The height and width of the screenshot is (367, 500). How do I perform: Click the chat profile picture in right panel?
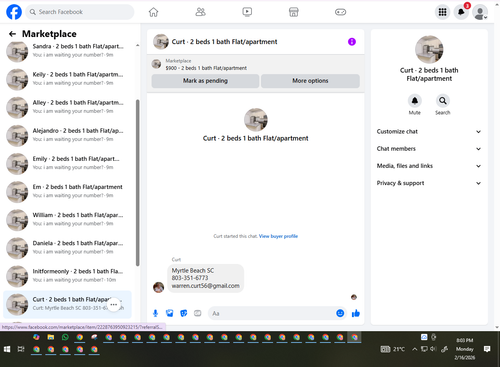(429, 49)
